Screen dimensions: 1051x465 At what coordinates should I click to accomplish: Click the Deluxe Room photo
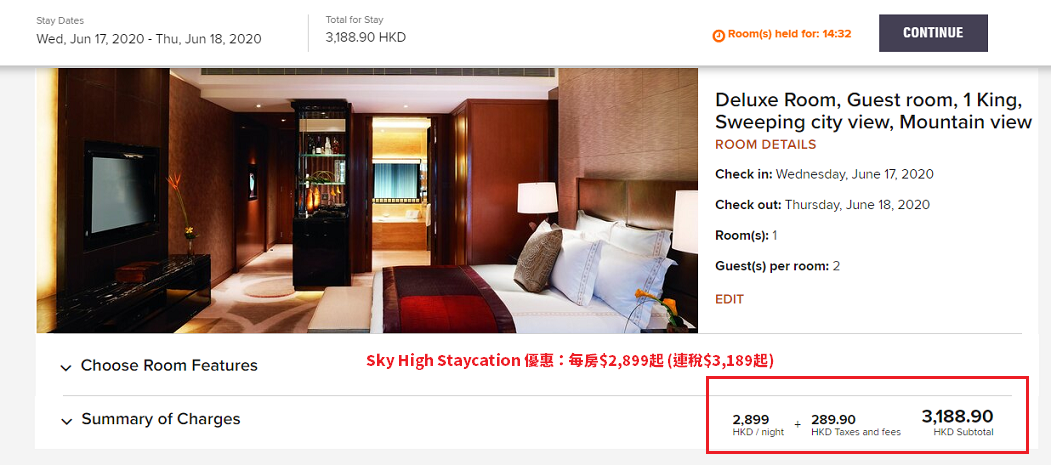[367, 200]
